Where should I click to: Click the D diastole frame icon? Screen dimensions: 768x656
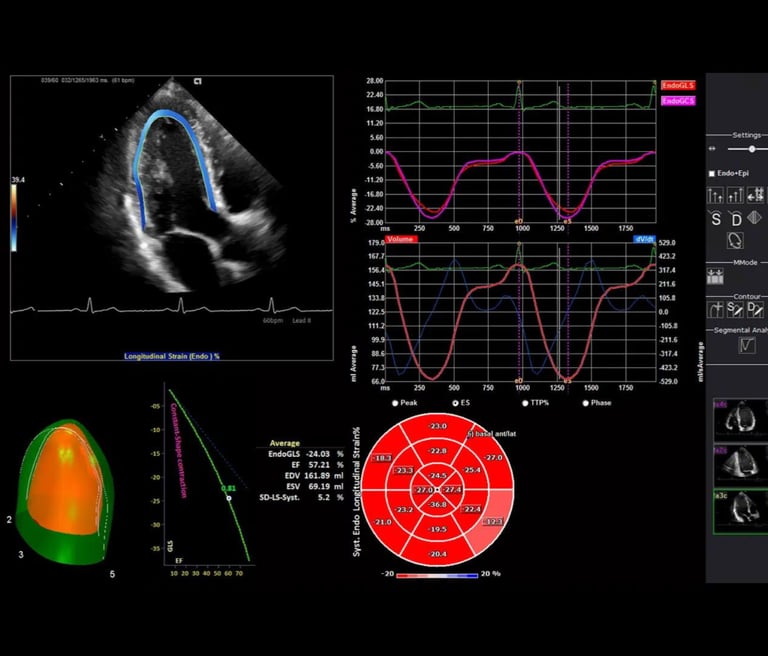click(x=736, y=219)
